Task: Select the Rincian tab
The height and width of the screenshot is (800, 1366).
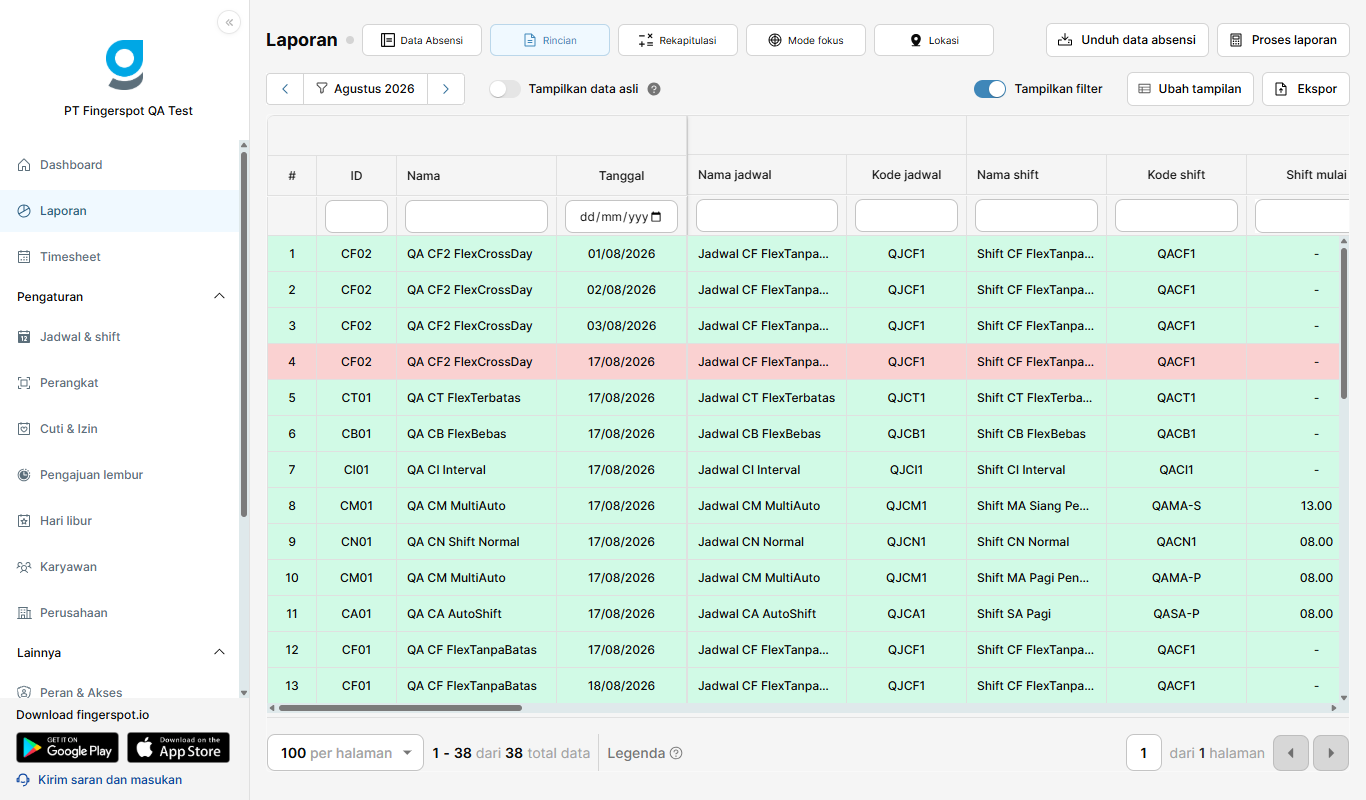Action: click(x=550, y=40)
